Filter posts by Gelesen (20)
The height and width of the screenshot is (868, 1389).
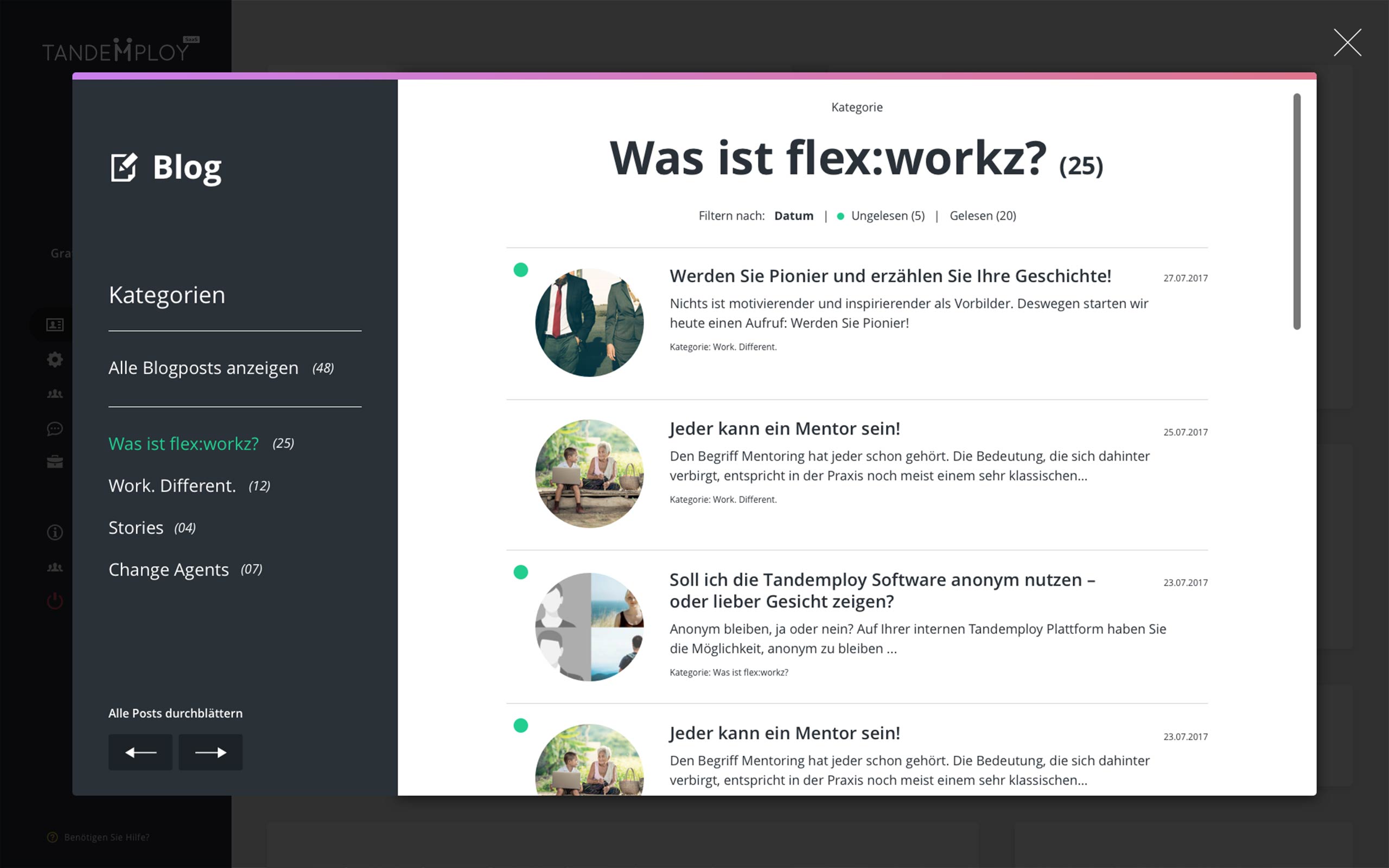(983, 216)
